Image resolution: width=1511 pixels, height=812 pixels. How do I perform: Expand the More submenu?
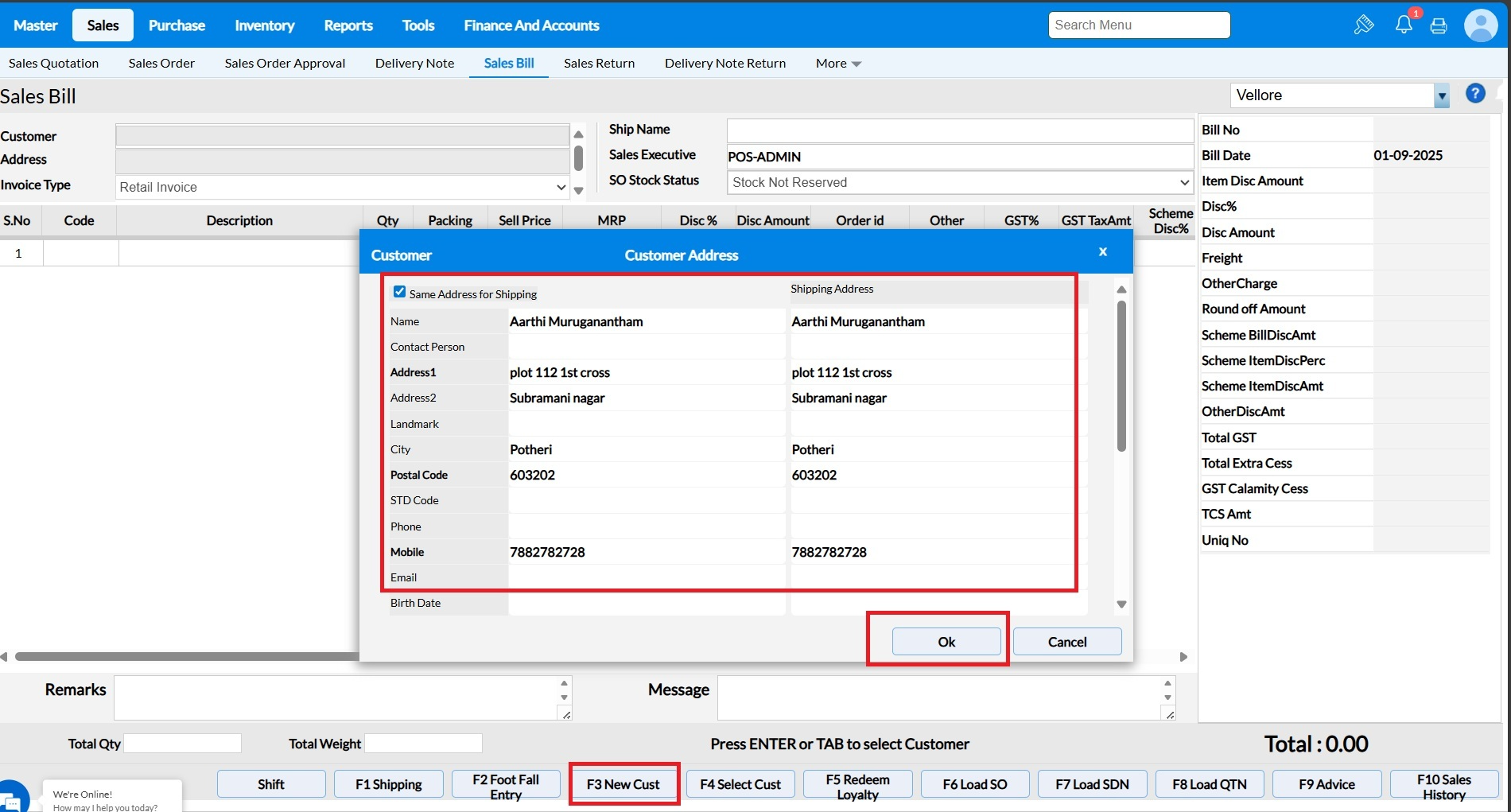838,64
